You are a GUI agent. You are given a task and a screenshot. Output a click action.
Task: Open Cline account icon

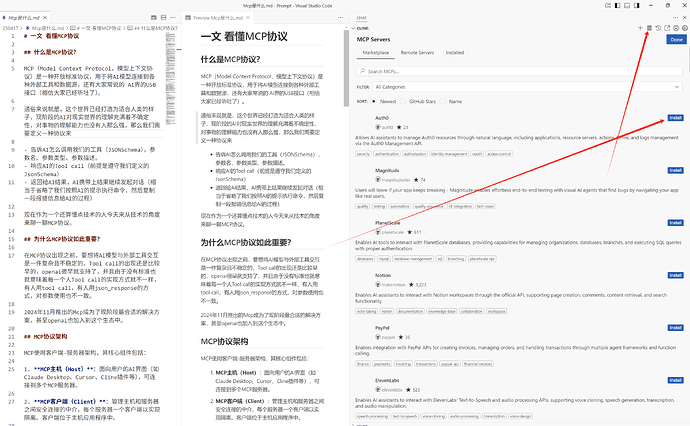click(x=676, y=28)
